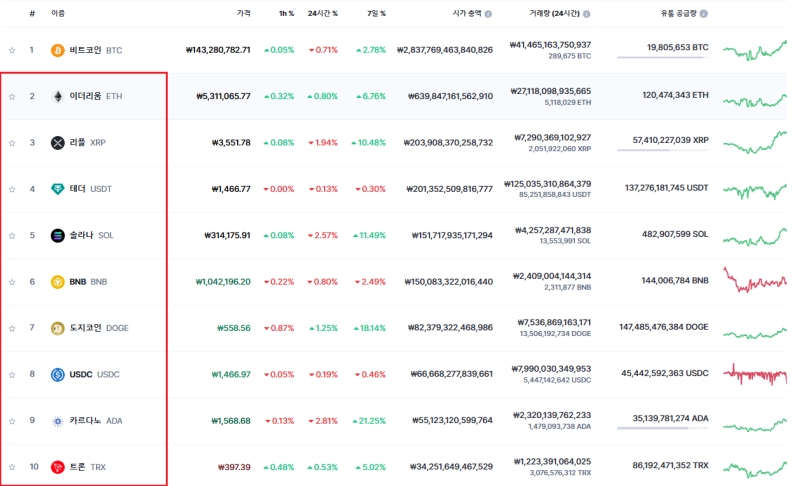The height and width of the screenshot is (486, 800).
Task: Open Ethereum 7-day sparkline chart
Action: [755, 100]
